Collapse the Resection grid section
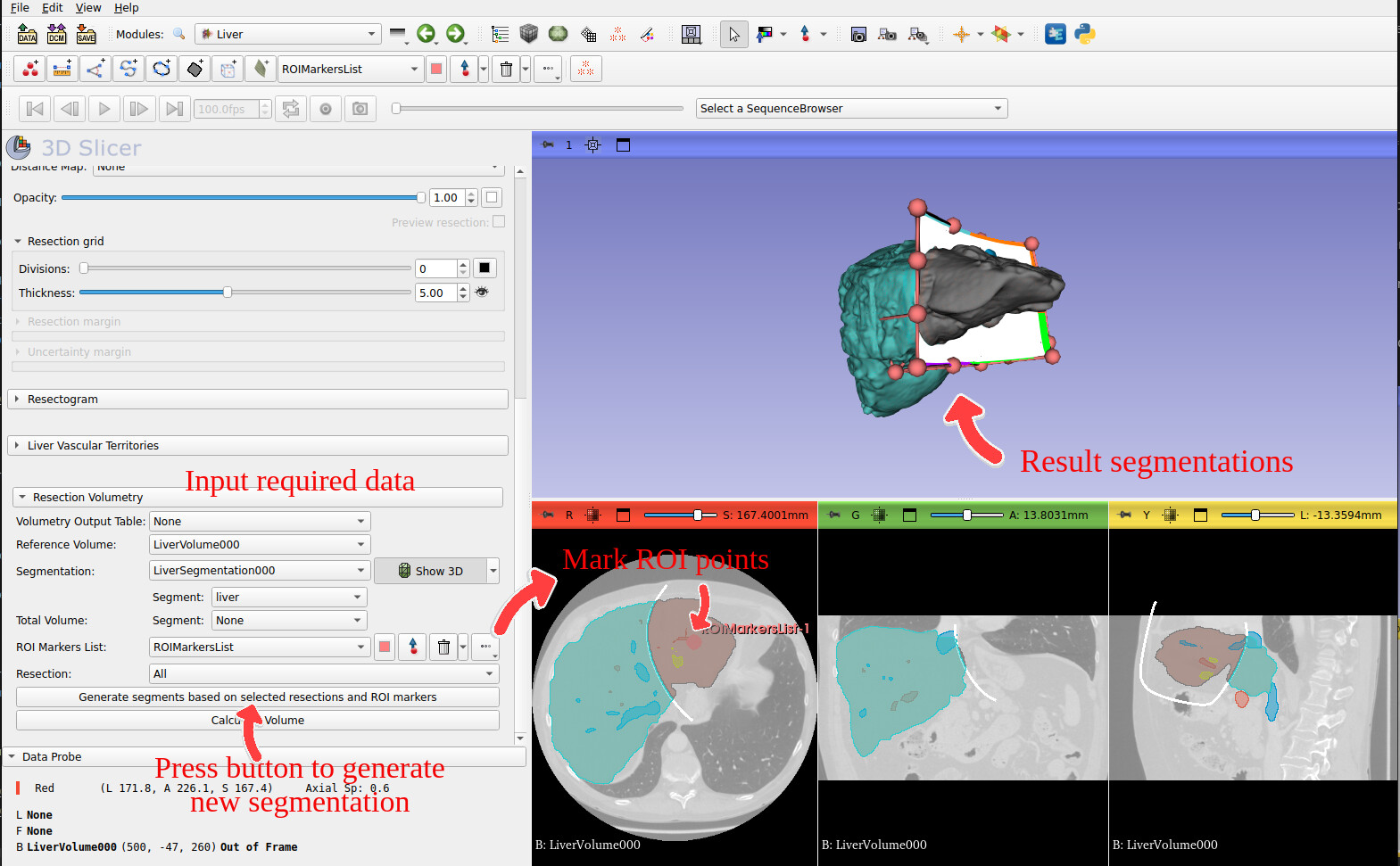This screenshot has height=866, width=1400. [59, 241]
